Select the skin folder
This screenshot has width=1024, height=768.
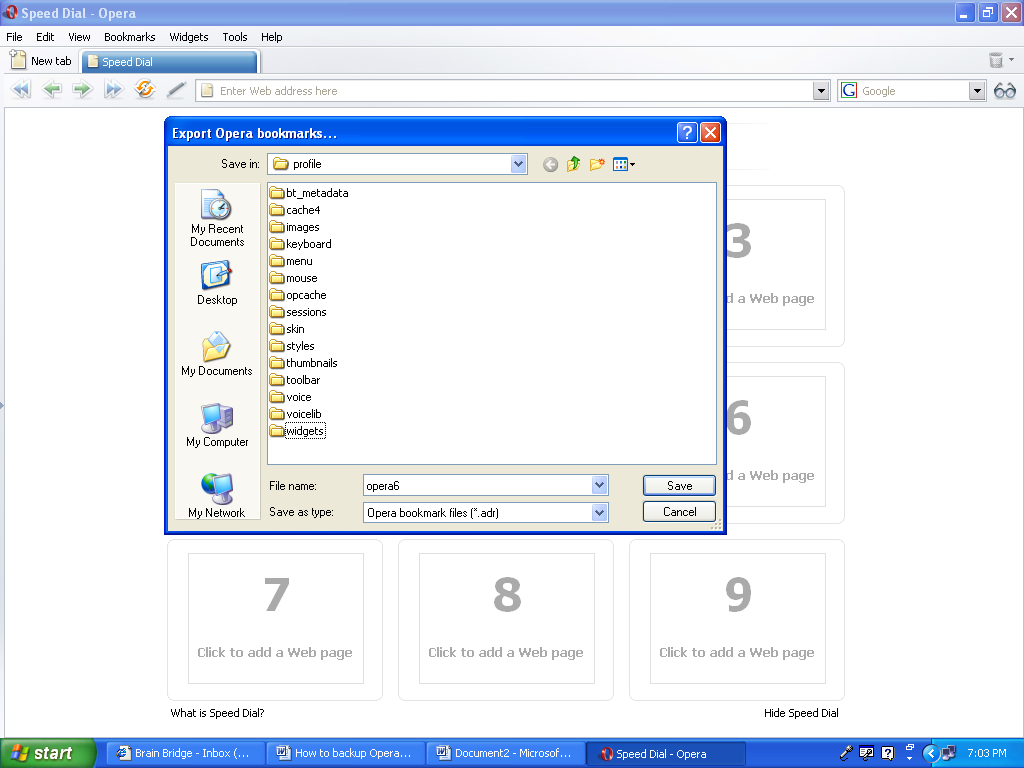click(x=287, y=328)
